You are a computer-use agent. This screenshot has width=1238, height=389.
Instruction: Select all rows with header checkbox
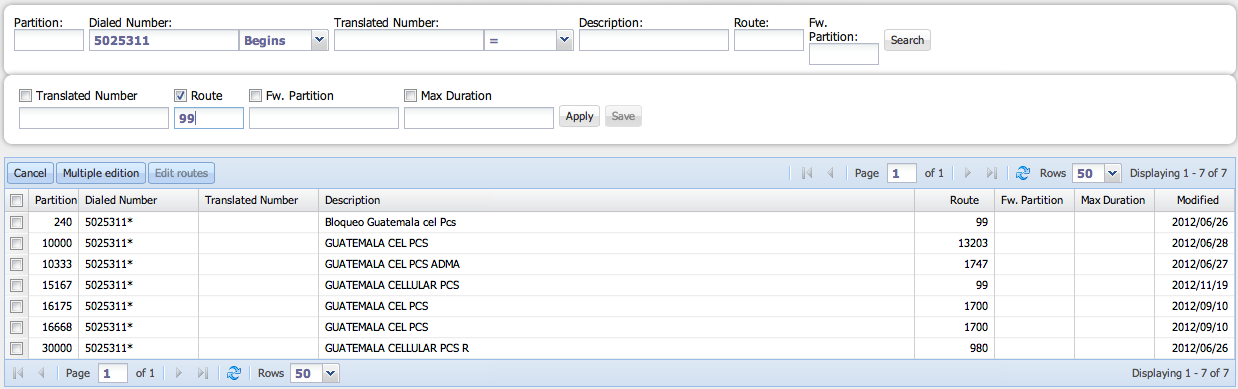[16, 200]
